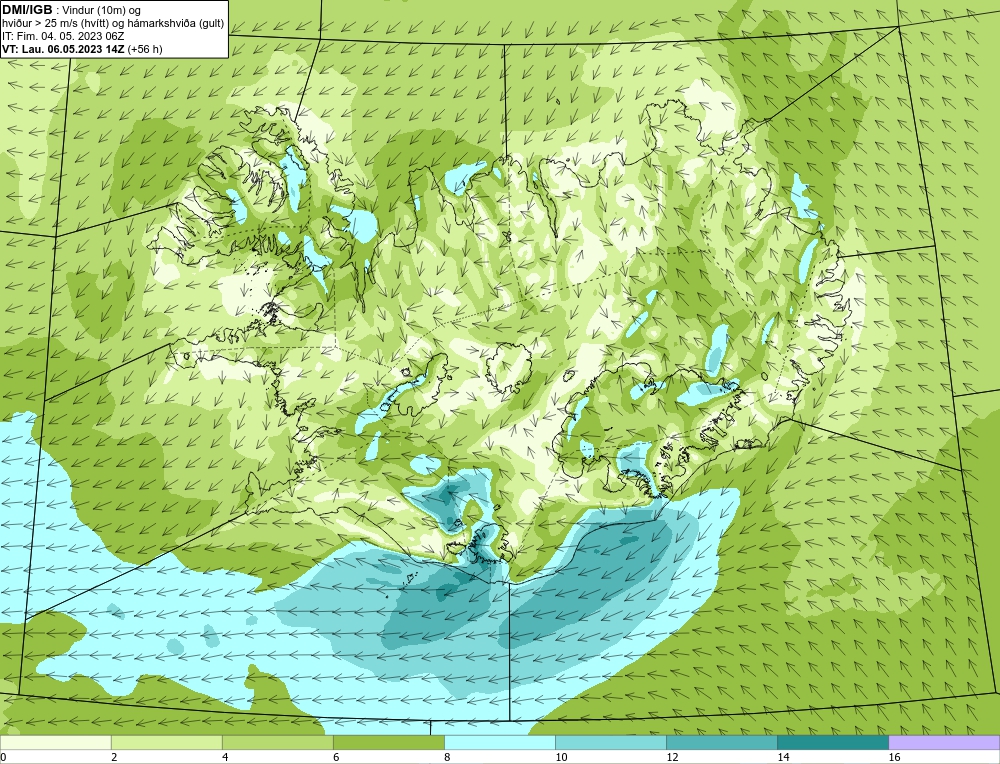Click the 4–6 m/s green legend swatch
Image resolution: width=1000 pixels, height=764 pixels.
(277, 742)
